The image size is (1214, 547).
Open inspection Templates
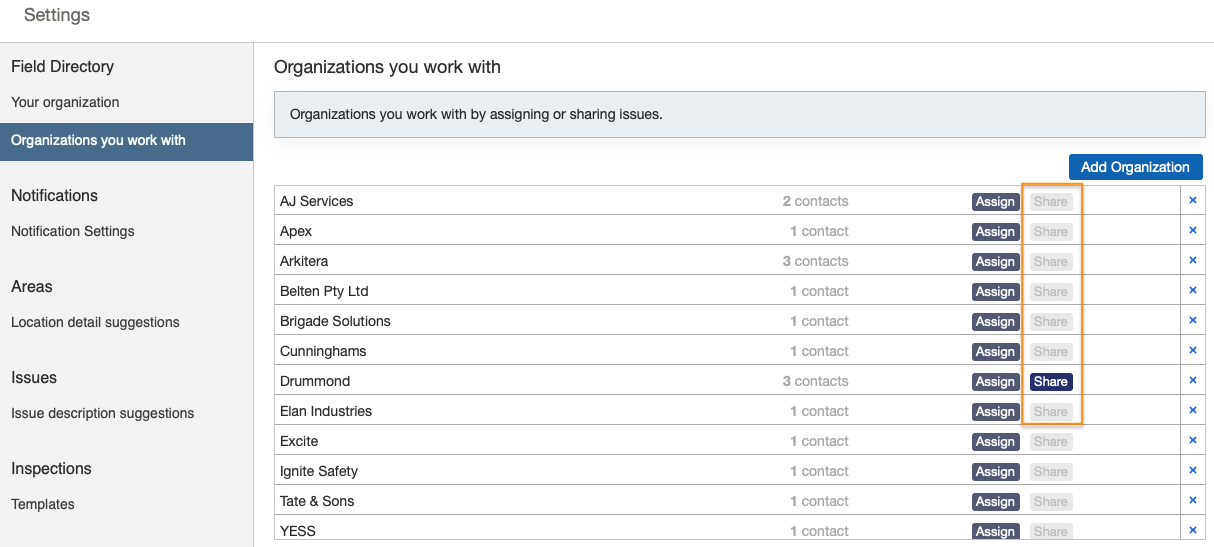[x=42, y=504]
